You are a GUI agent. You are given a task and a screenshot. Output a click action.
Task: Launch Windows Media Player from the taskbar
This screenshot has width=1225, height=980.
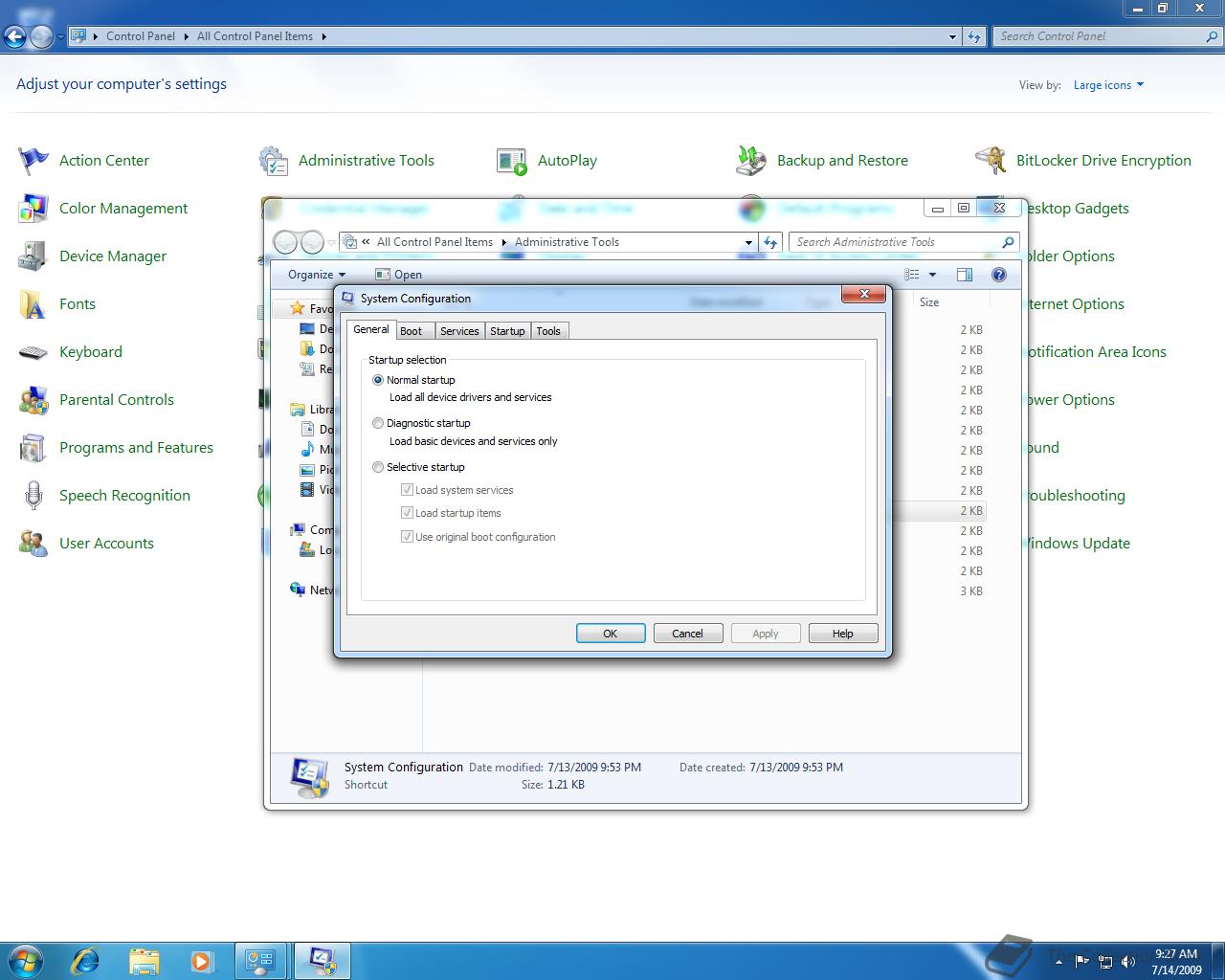coord(201,960)
